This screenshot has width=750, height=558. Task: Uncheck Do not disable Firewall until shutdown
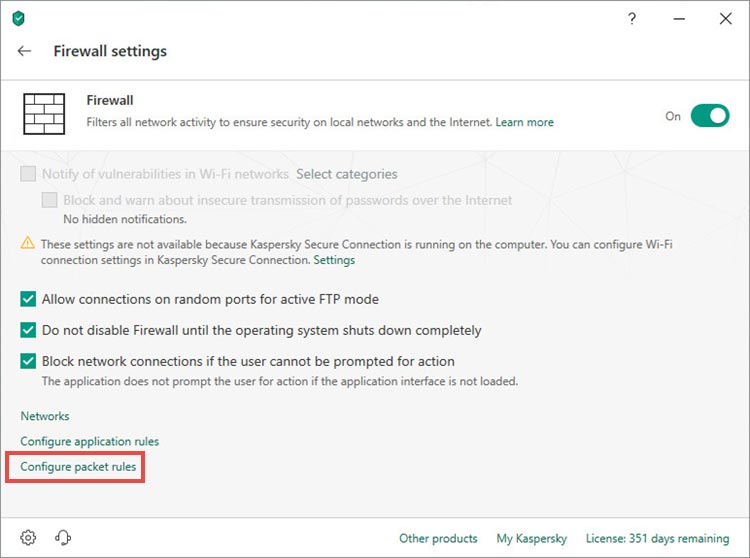28,330
